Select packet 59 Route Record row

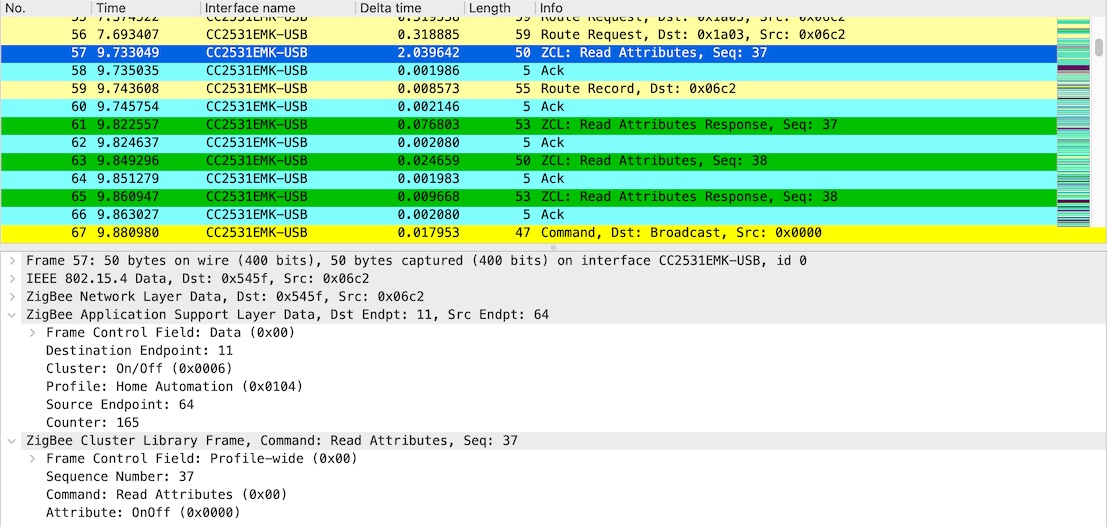[x=528, y=89]
